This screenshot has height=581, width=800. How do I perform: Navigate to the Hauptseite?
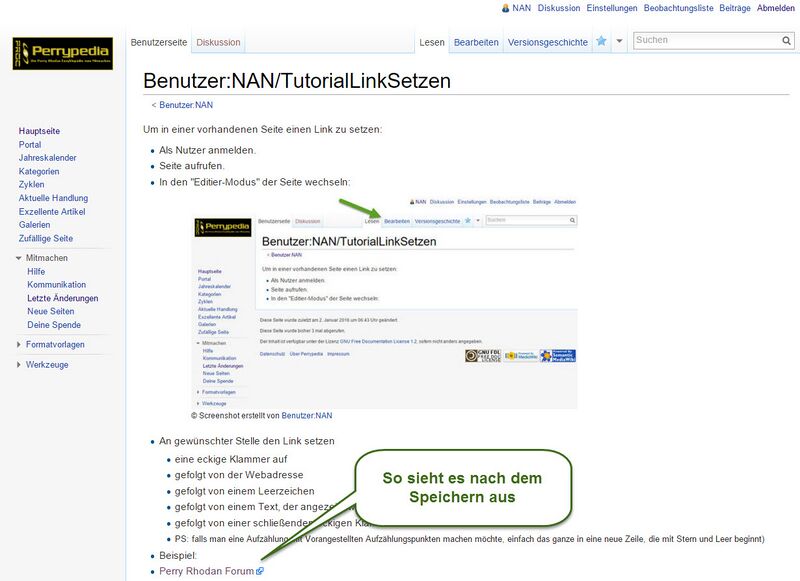(38, 129)
